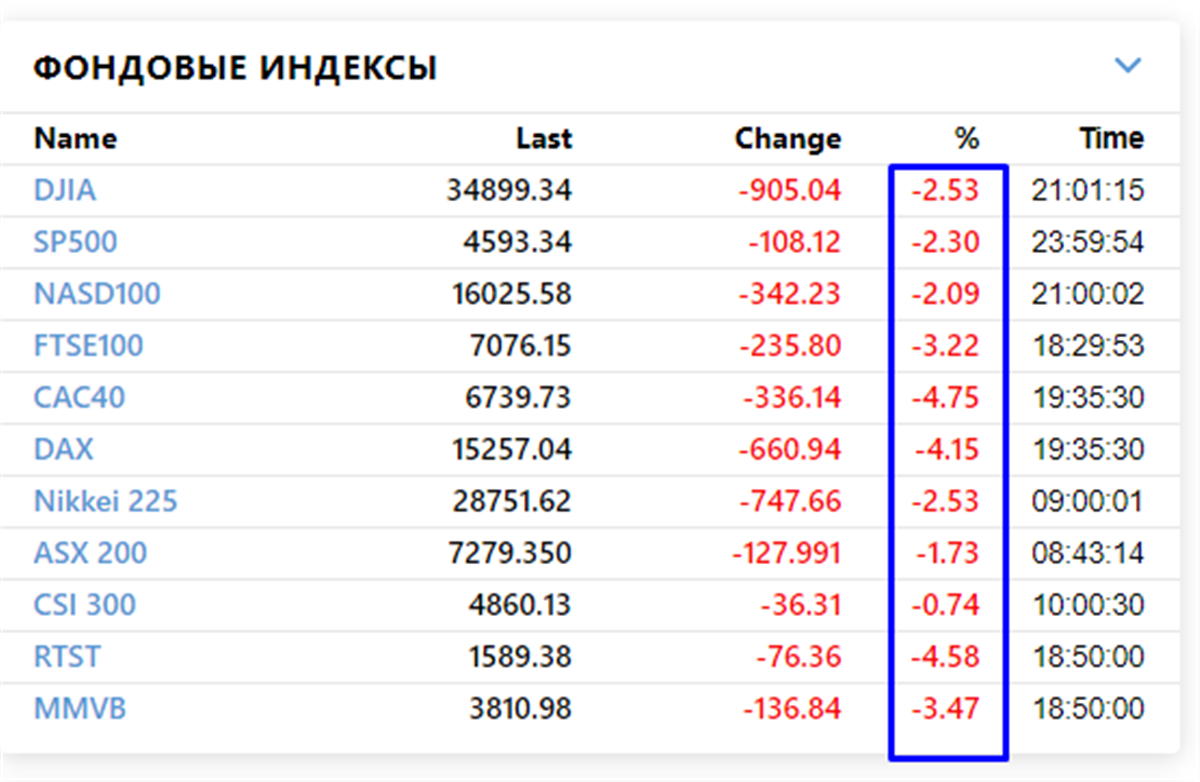Sort the table by Last column
Screen dimensions: 1200x782
[x=543, y=138]
